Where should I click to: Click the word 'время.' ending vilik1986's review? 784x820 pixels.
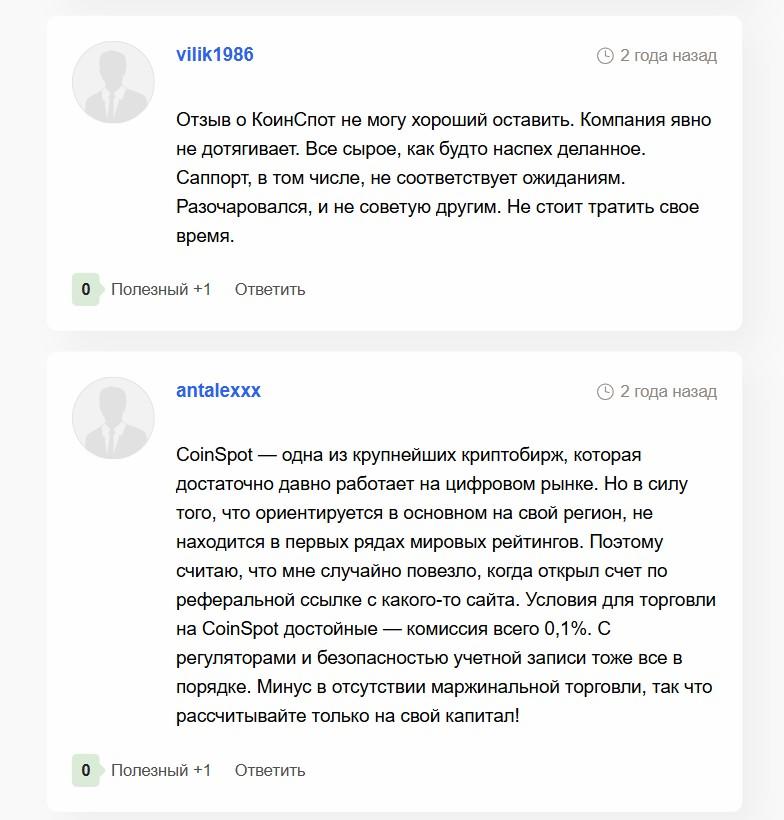tap(205, 236)
